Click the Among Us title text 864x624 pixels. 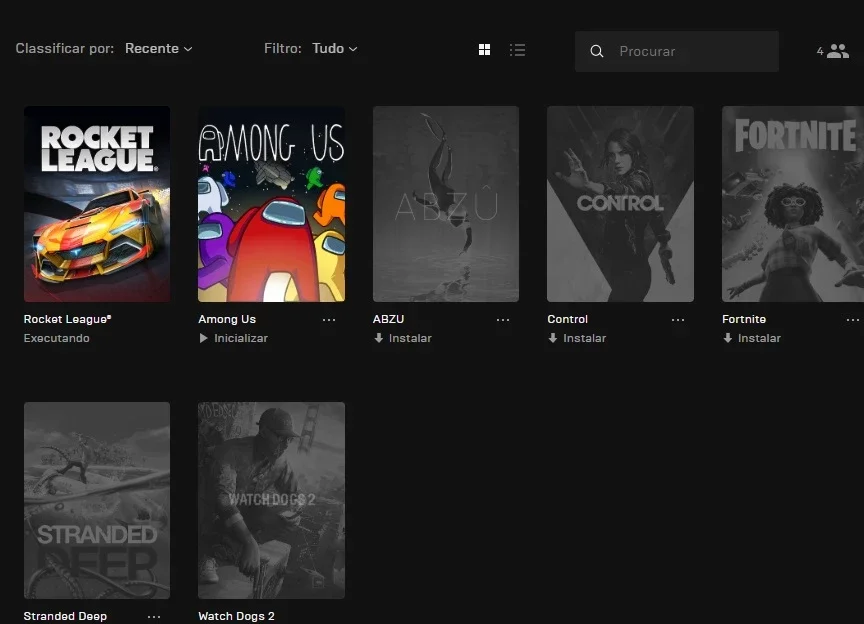click(227, 319)
